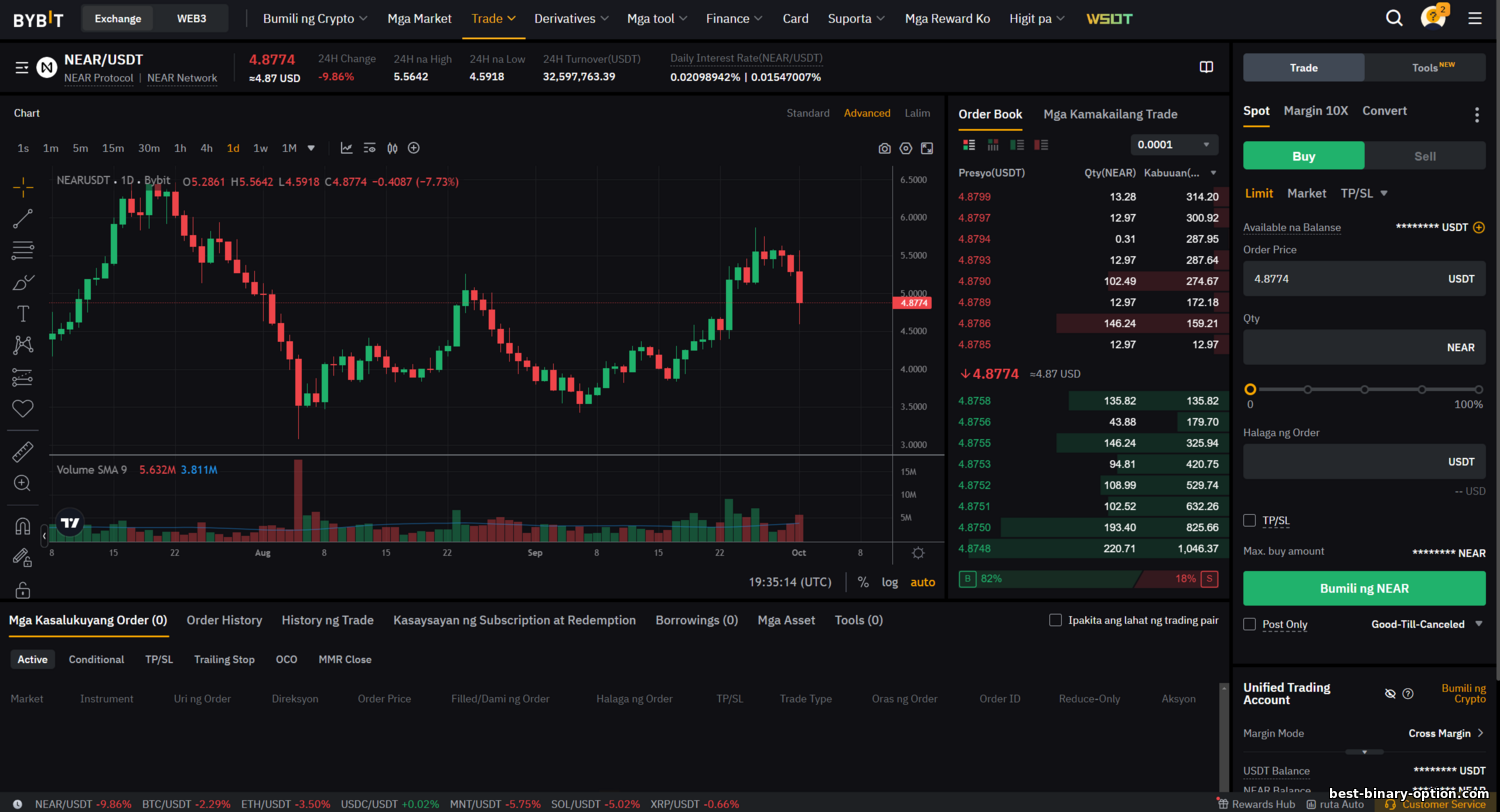Tick the Post Only checkbox
1500x812 pixels.
1249,624
